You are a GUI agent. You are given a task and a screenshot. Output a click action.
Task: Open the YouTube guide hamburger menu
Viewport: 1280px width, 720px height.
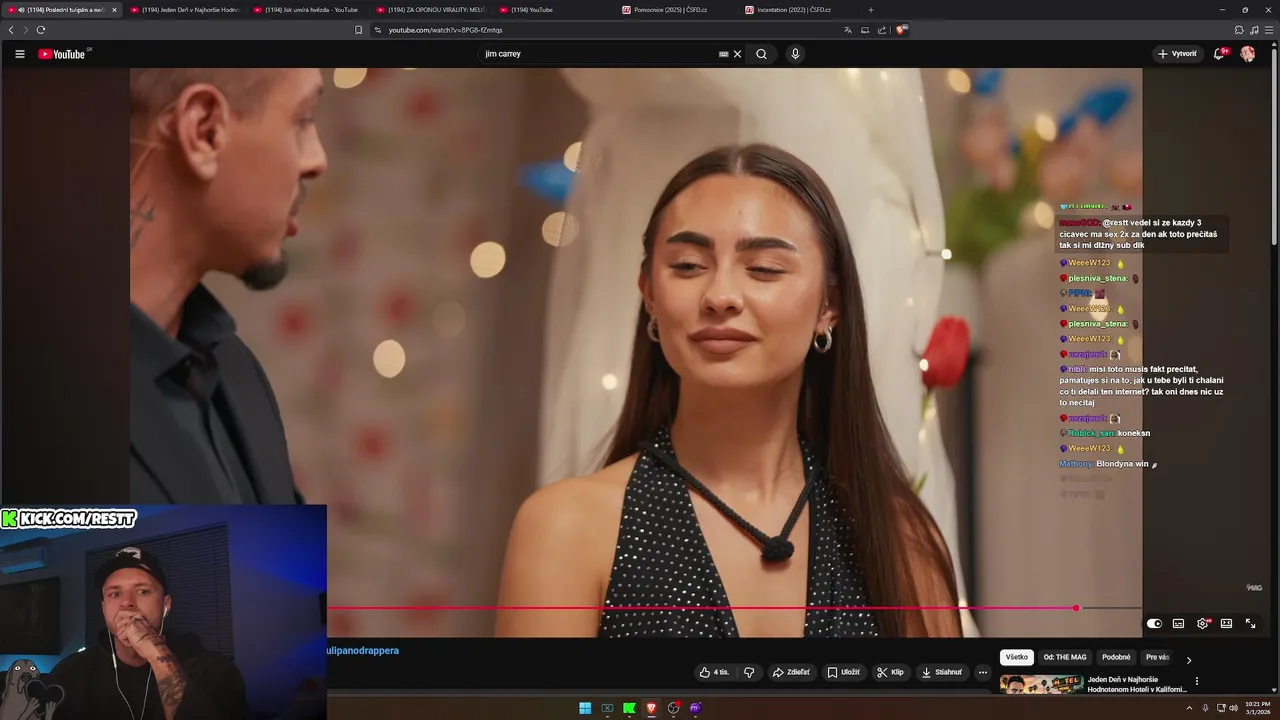click(19, 54)
